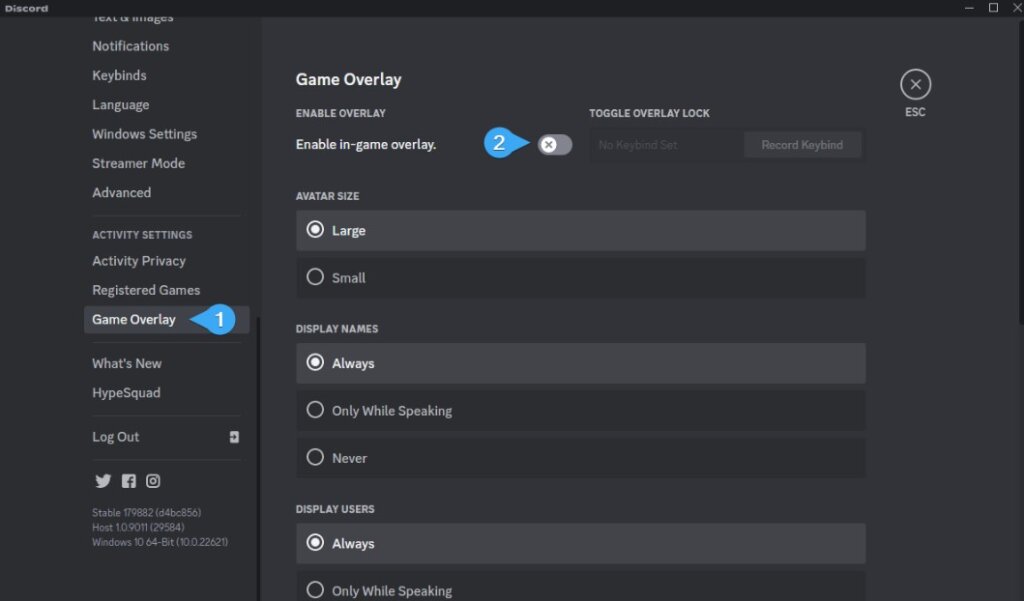Set Display Names to Never
This screenshot has height=601, width=1024.
click(581, 458)
